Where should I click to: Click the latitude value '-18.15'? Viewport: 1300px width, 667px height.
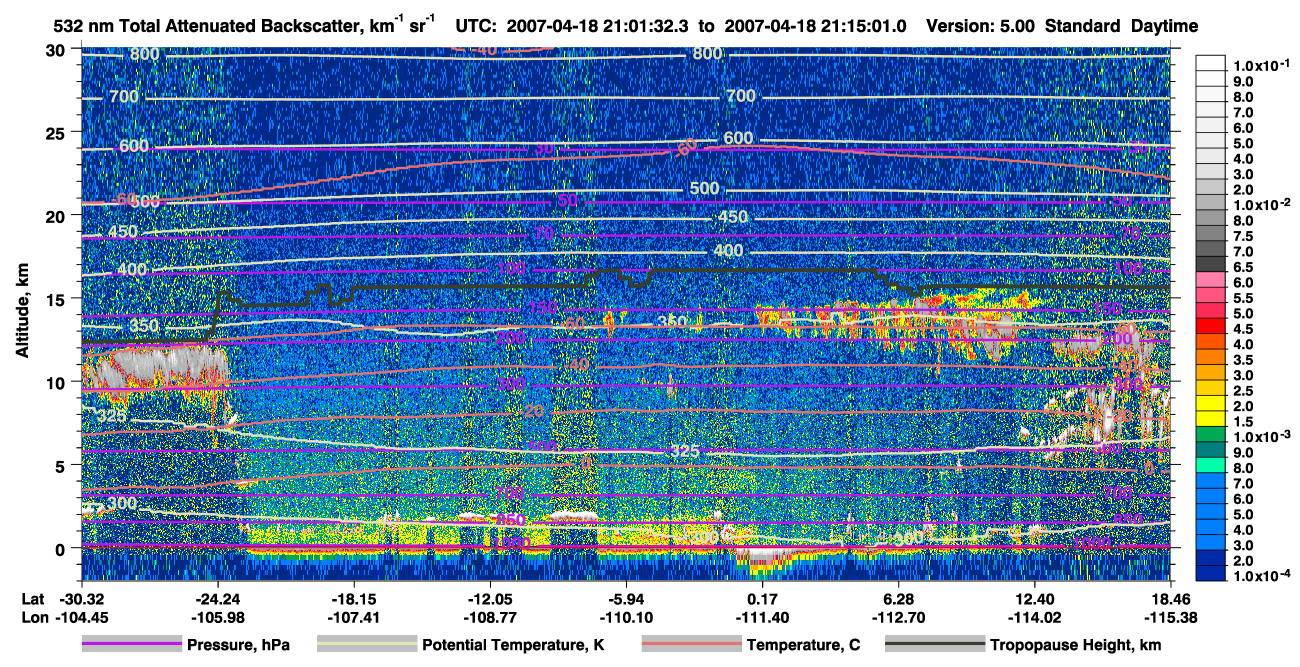coord(353,598)
